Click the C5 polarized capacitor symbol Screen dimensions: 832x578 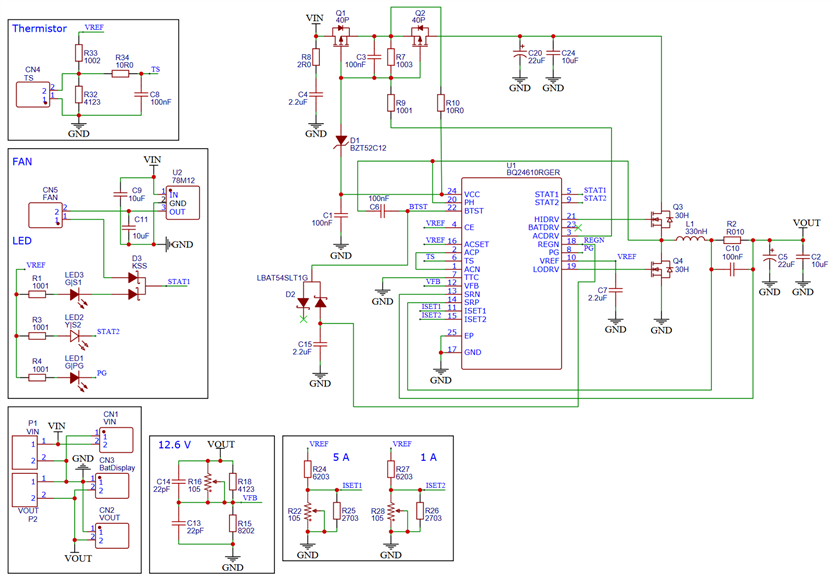click(769, 257)
